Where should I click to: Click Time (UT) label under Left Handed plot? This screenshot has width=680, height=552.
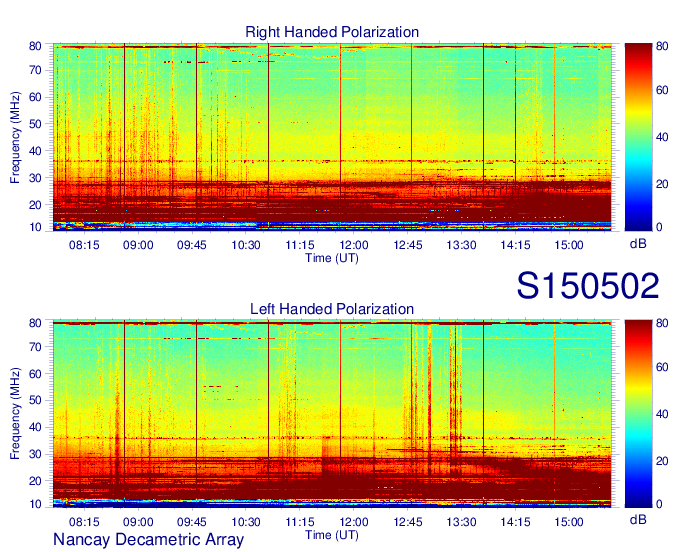click(332, 535)
